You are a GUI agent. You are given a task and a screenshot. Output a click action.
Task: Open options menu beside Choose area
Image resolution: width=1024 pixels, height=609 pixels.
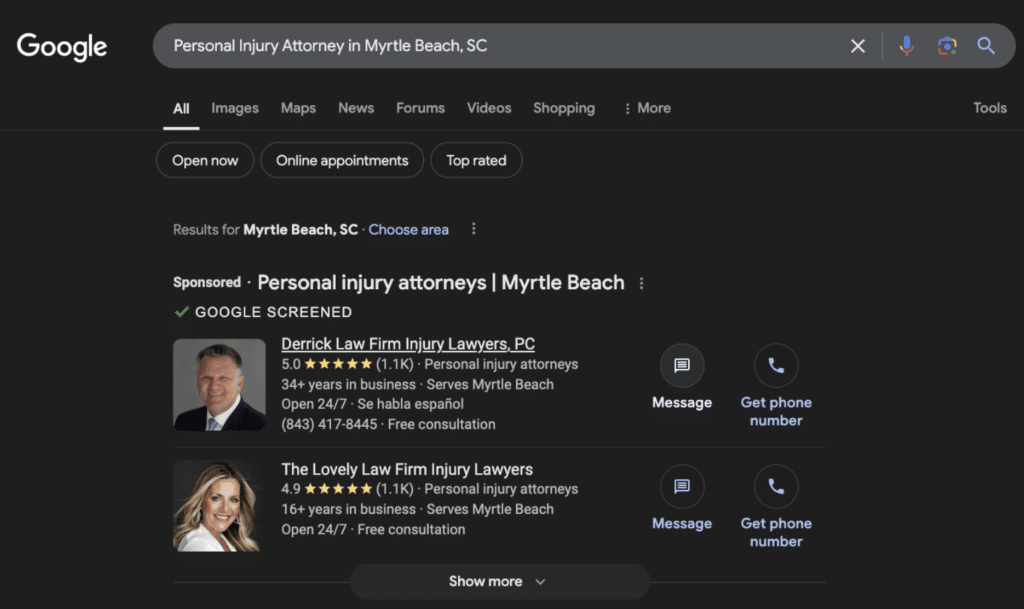(473, 229)
